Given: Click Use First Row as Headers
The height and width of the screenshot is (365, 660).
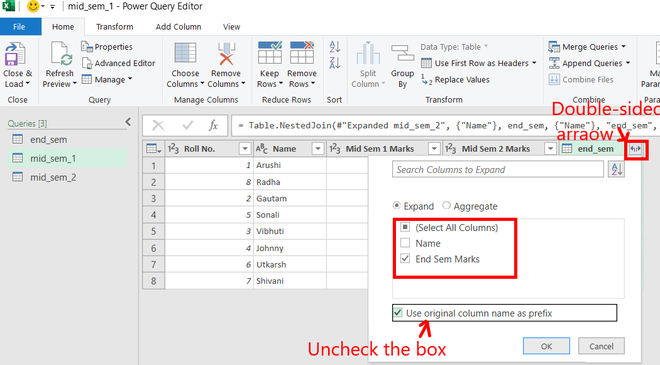Looking at the screenshot, I should click(479, 63).
